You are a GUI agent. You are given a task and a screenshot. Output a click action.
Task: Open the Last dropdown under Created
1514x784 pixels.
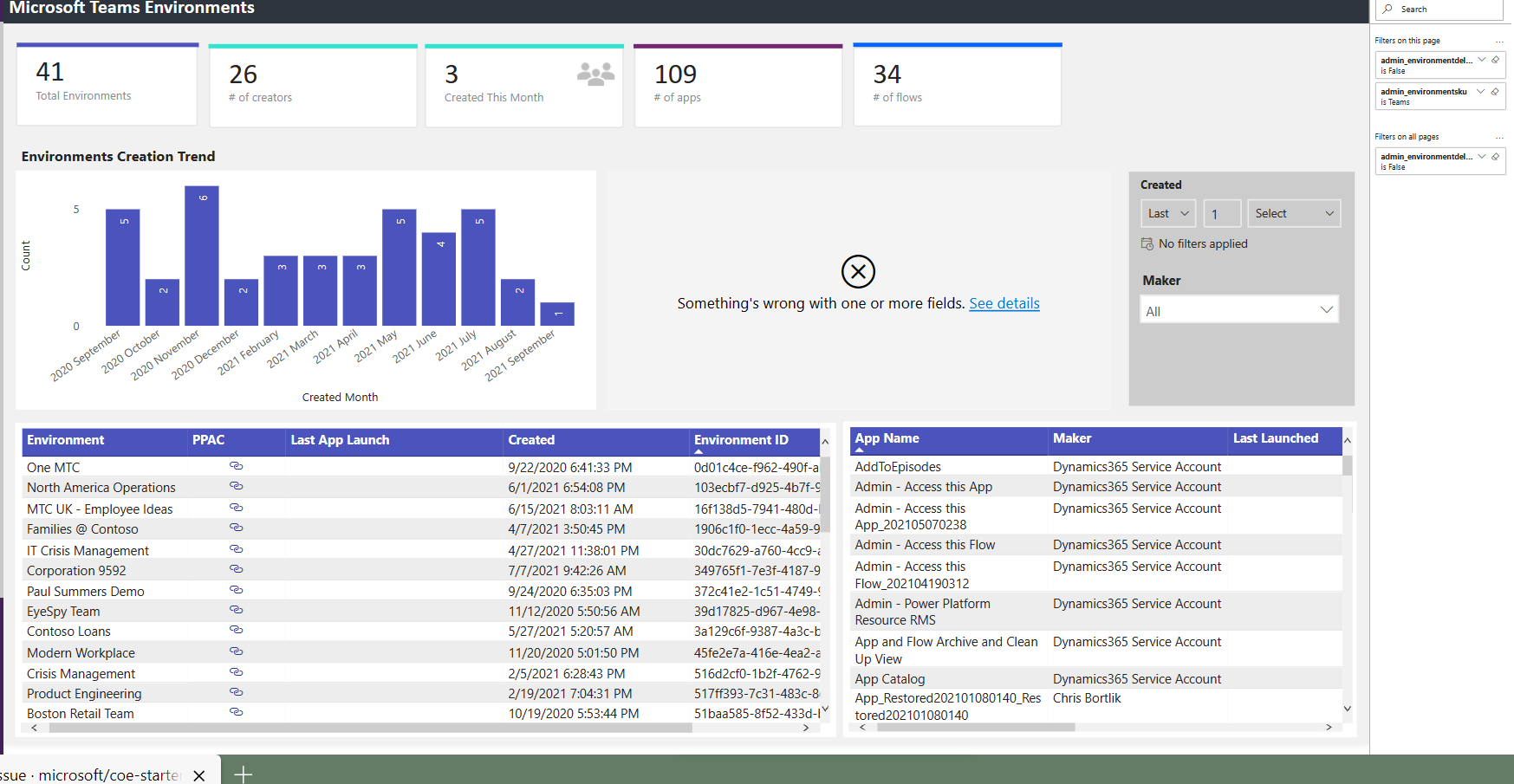pyautogui.click(x=1167, y=213)
